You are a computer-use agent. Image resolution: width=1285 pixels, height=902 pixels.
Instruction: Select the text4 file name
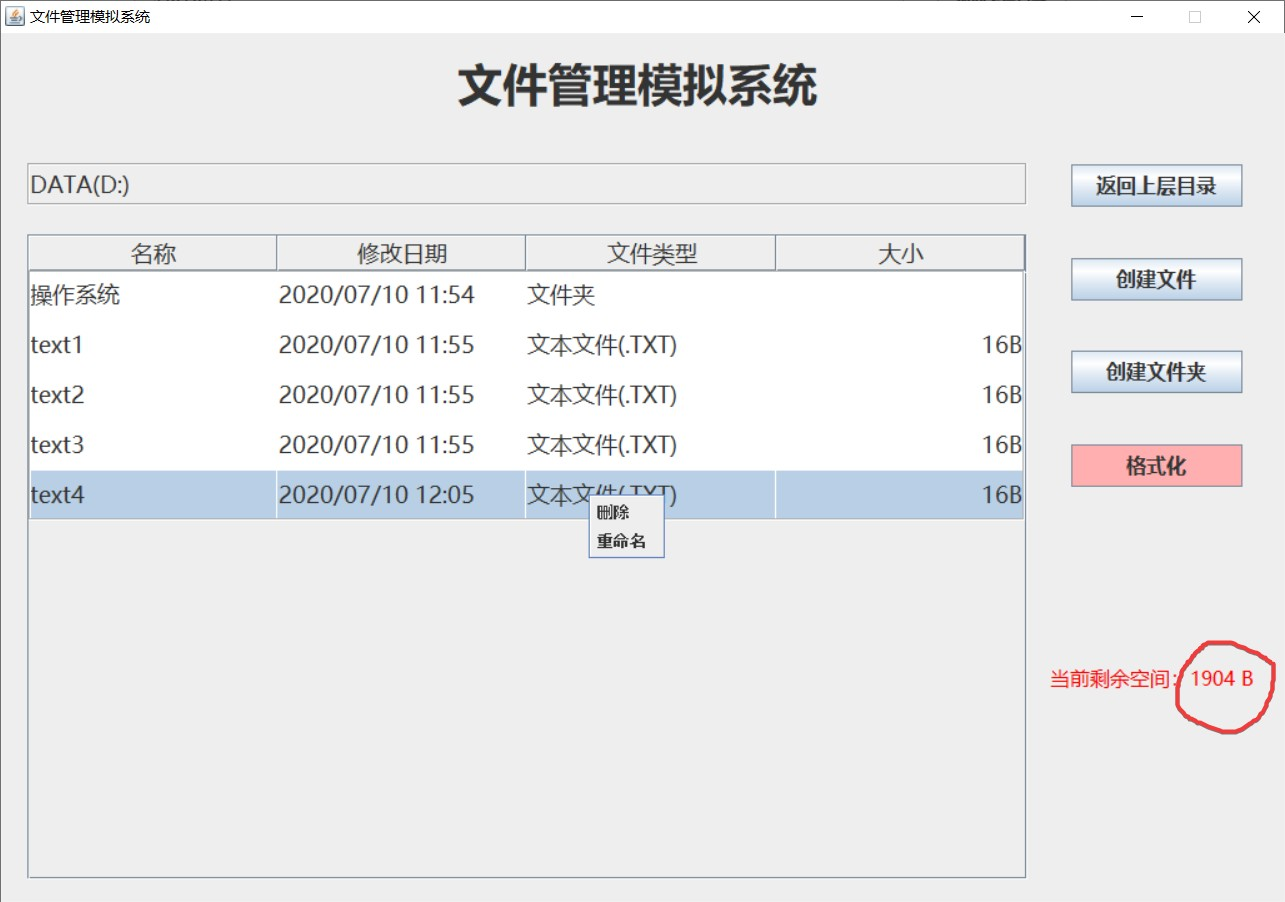(58, 495)
